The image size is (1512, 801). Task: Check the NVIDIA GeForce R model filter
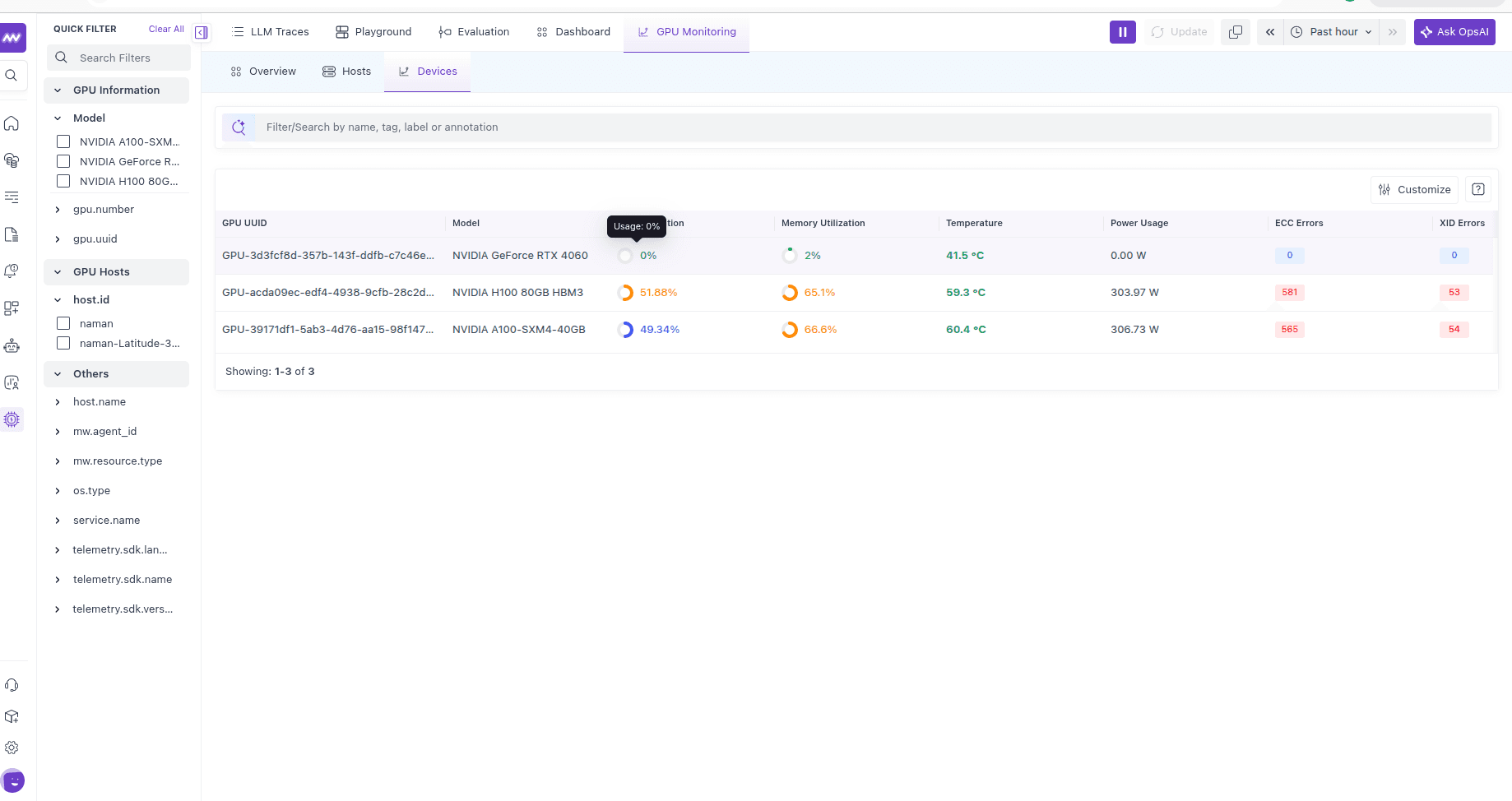coord(63,161)
